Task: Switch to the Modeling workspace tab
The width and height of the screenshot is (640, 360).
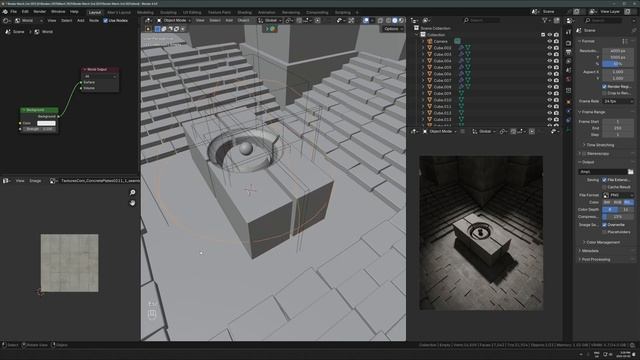Action: tap(145, 13)
